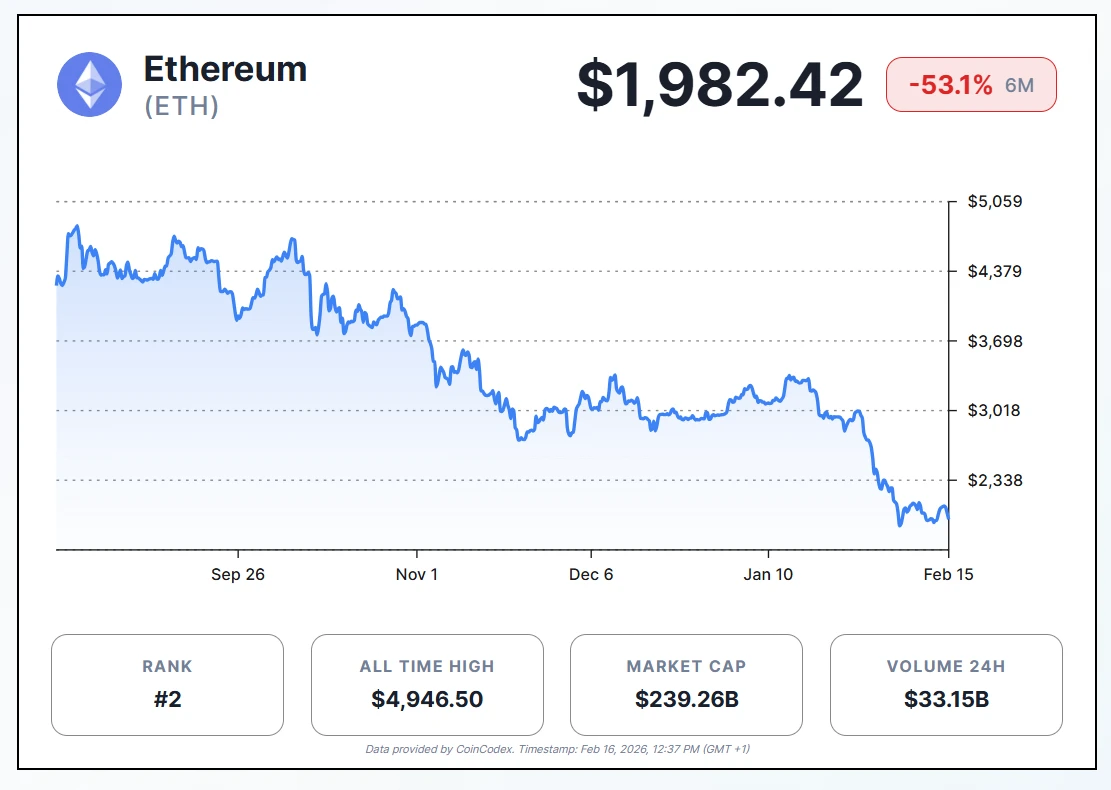Click the $4,379 price axis label
Screen dimensions: 1111x790
(x=994, y=272)
